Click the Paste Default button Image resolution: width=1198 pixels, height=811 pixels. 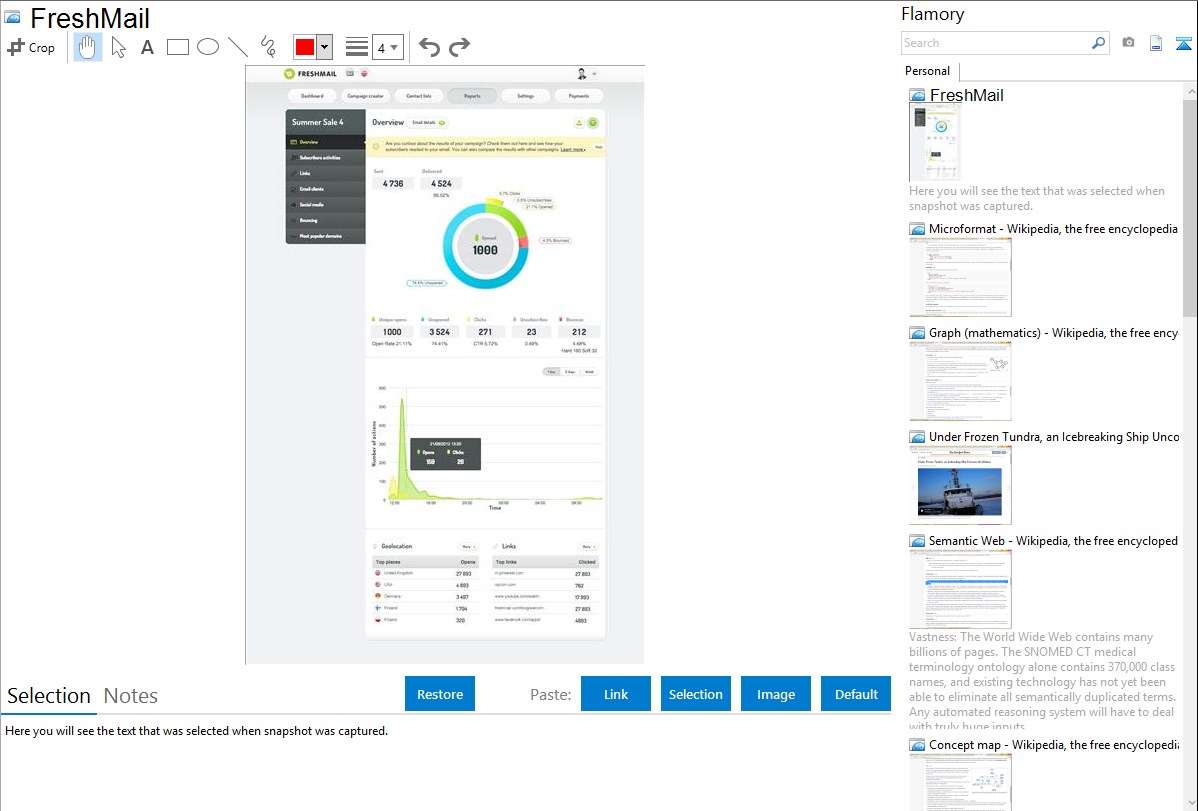point(856,694)
